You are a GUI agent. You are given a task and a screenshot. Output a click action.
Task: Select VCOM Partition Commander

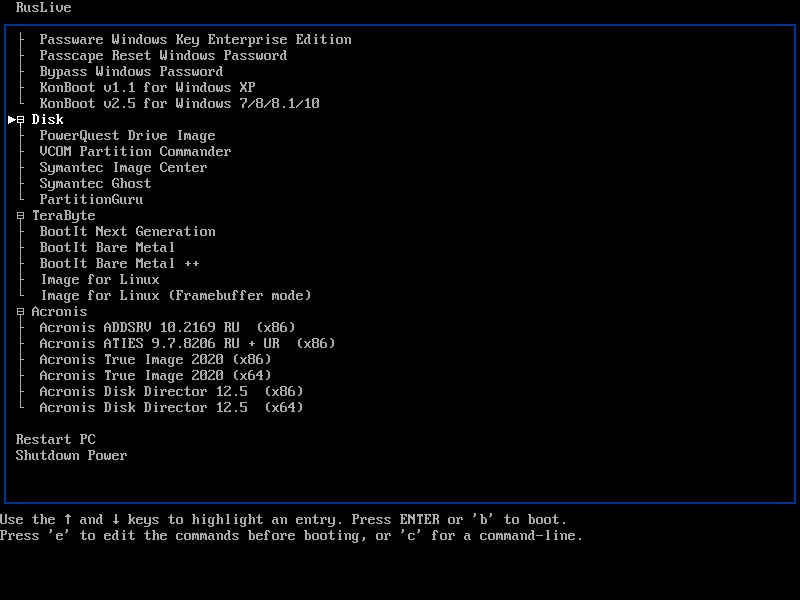coord(135,152)
